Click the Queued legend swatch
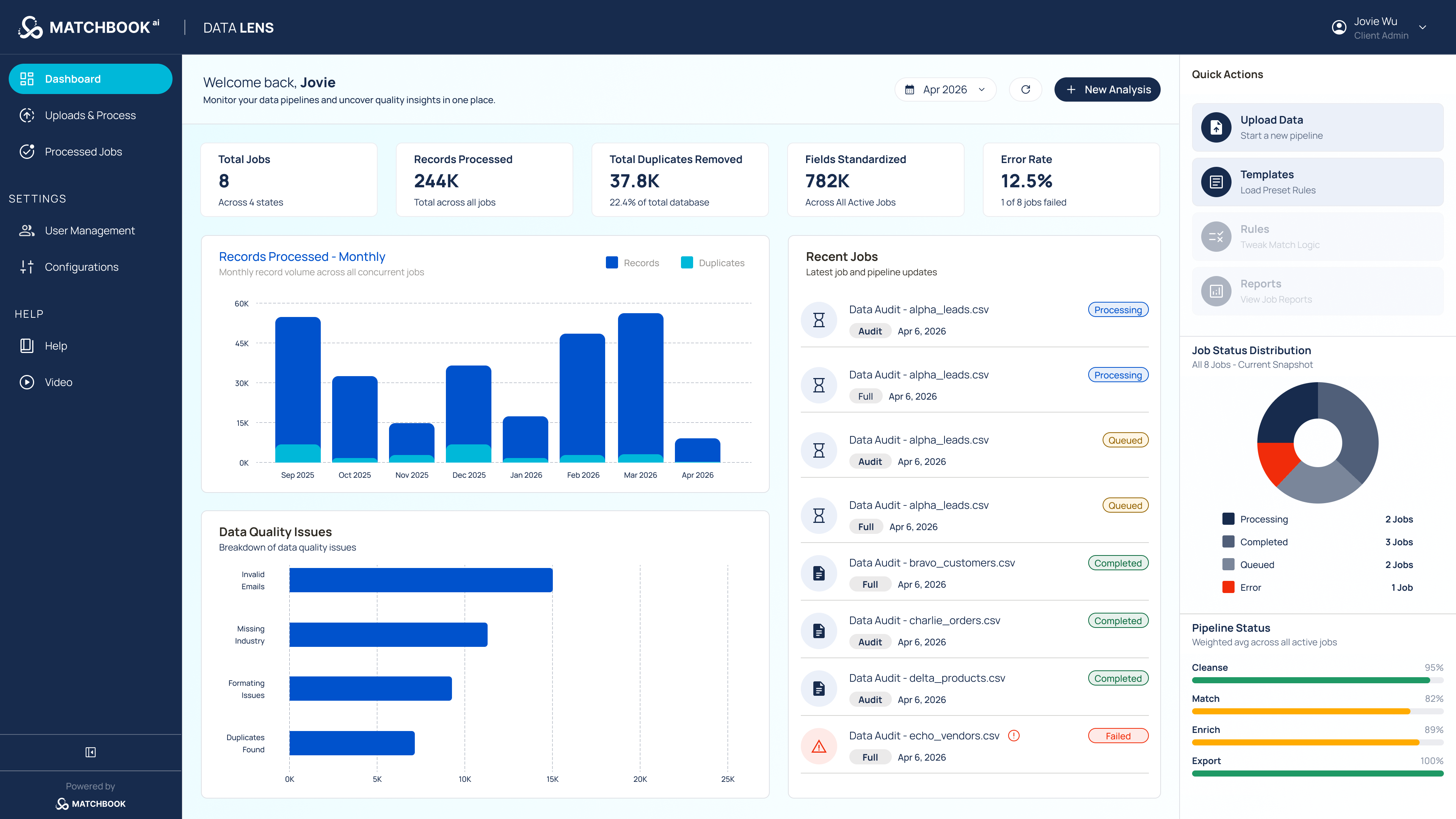The height and width of the screenshot is (819, 1456). pos(1228,564)
